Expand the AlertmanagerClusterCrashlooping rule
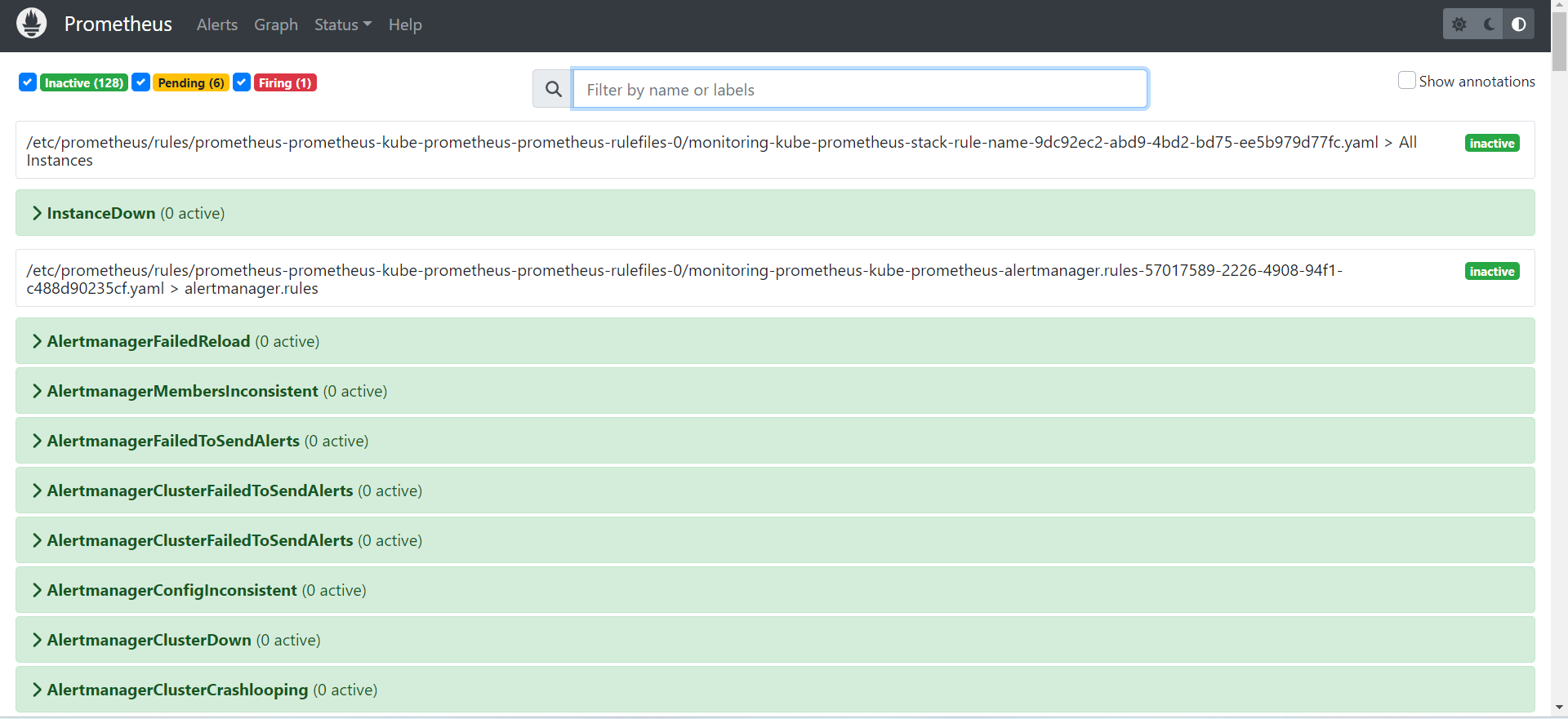The image size is (1568, 719). coord(775,690)
